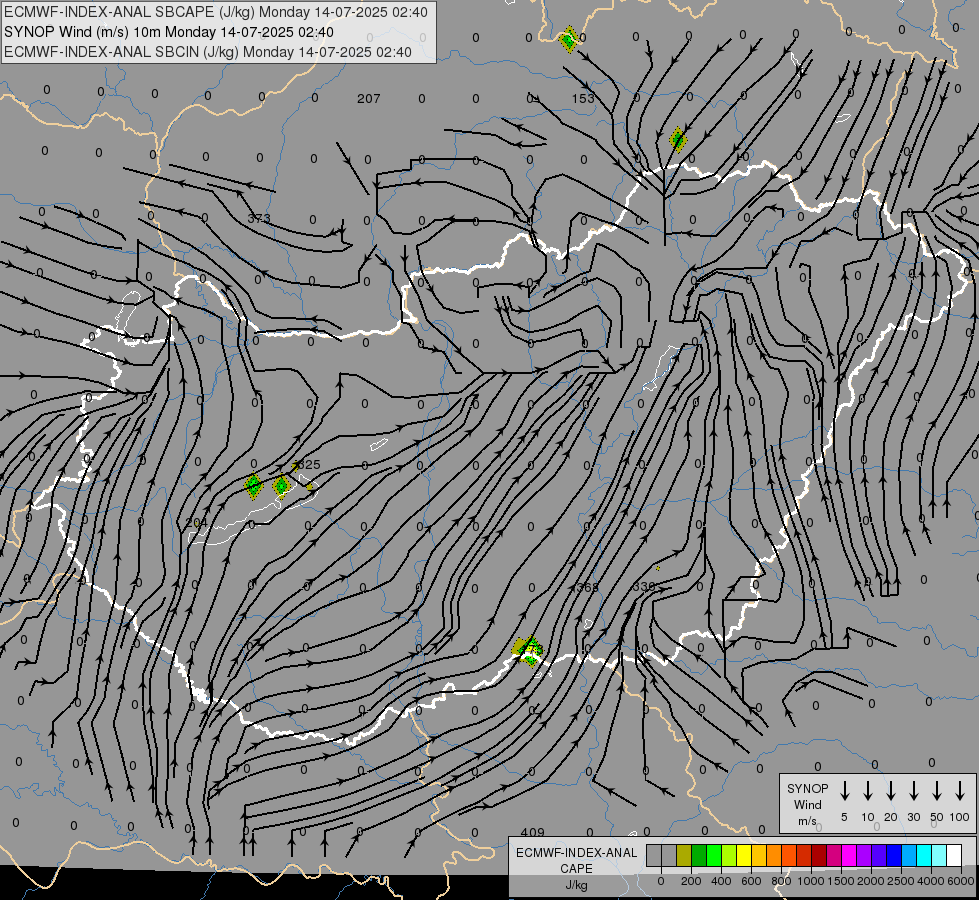Screen dimensions: 979x900
Task: Click the 409 value near the bottom edge
Action: pyautogui.click(x=532, y=832)
